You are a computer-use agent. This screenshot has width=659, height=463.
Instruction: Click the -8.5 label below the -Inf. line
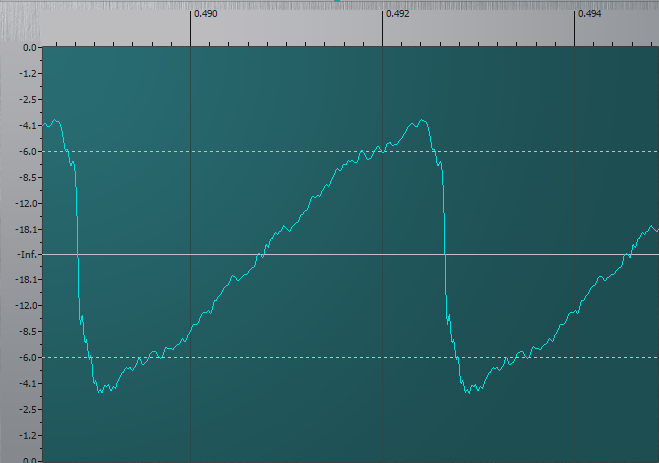click(x=28, y=331)
